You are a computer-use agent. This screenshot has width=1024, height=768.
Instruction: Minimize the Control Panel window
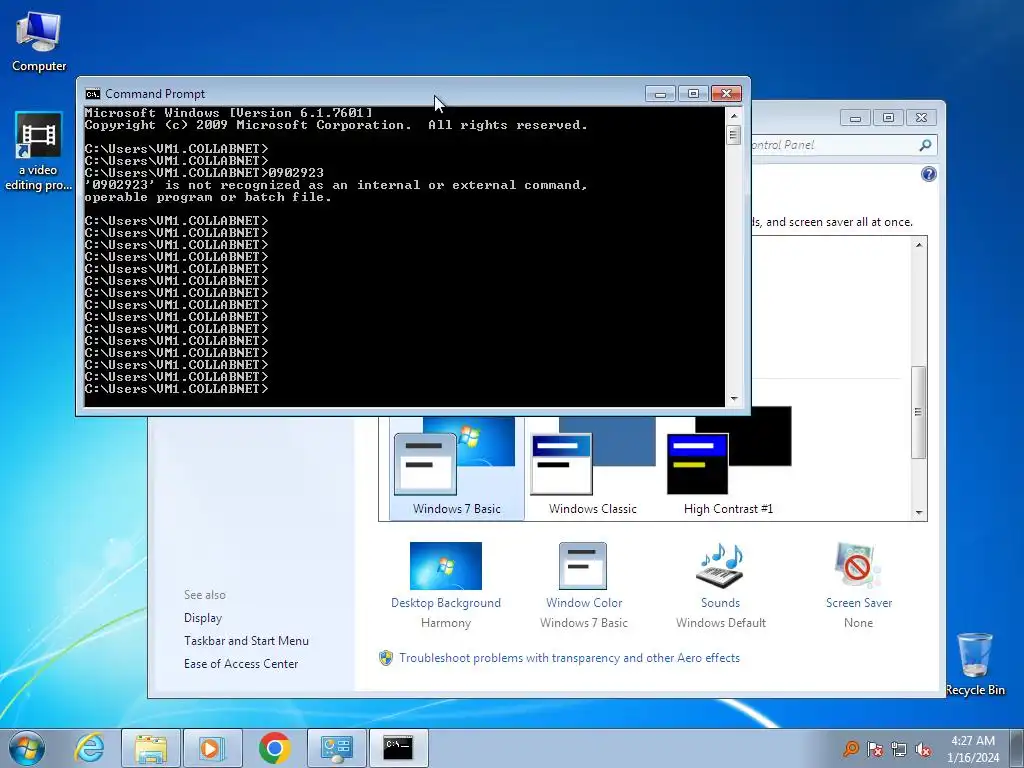click(856, 118)
